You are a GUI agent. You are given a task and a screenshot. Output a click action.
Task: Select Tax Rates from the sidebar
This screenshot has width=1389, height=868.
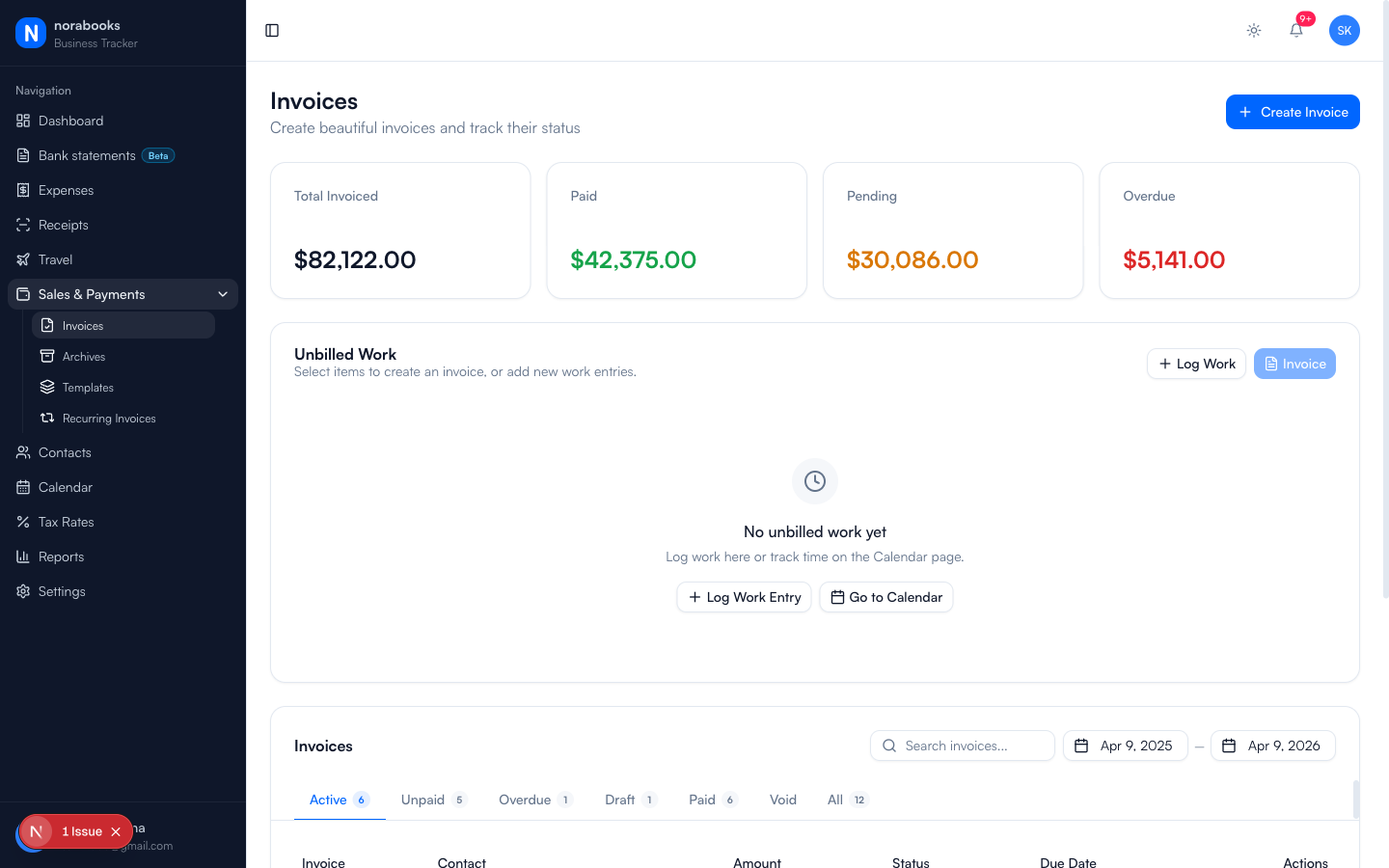[x=67, y=522]
